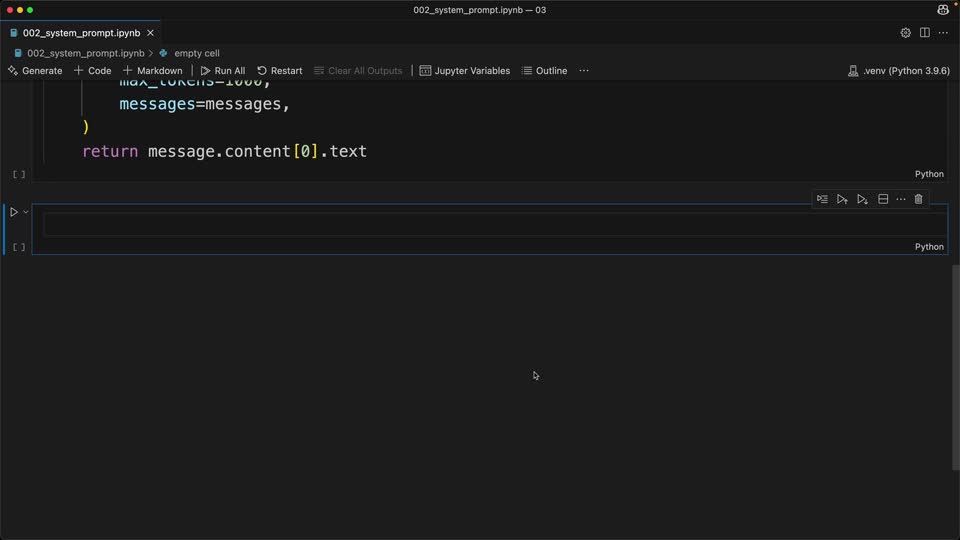Execute cells above using cell toolbar icon
The width and height of the screenshot is (960, 540).
pyautogui.click(x=842, y=199)
